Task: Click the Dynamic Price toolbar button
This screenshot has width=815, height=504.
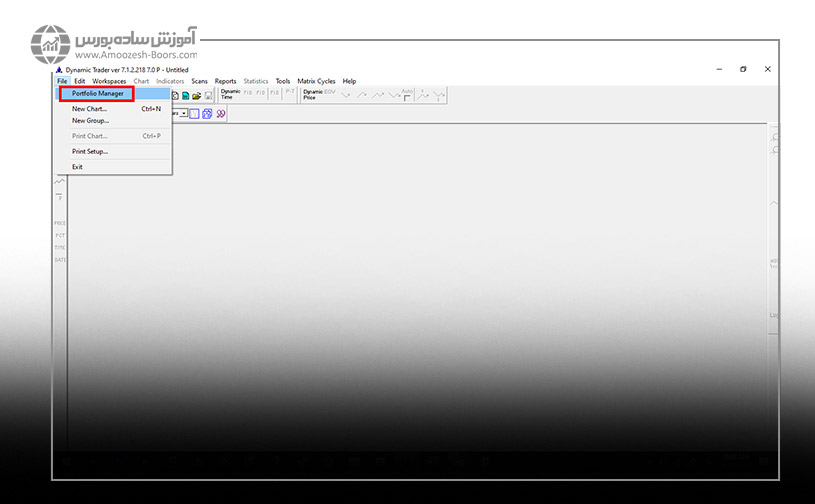Action: 310,94
